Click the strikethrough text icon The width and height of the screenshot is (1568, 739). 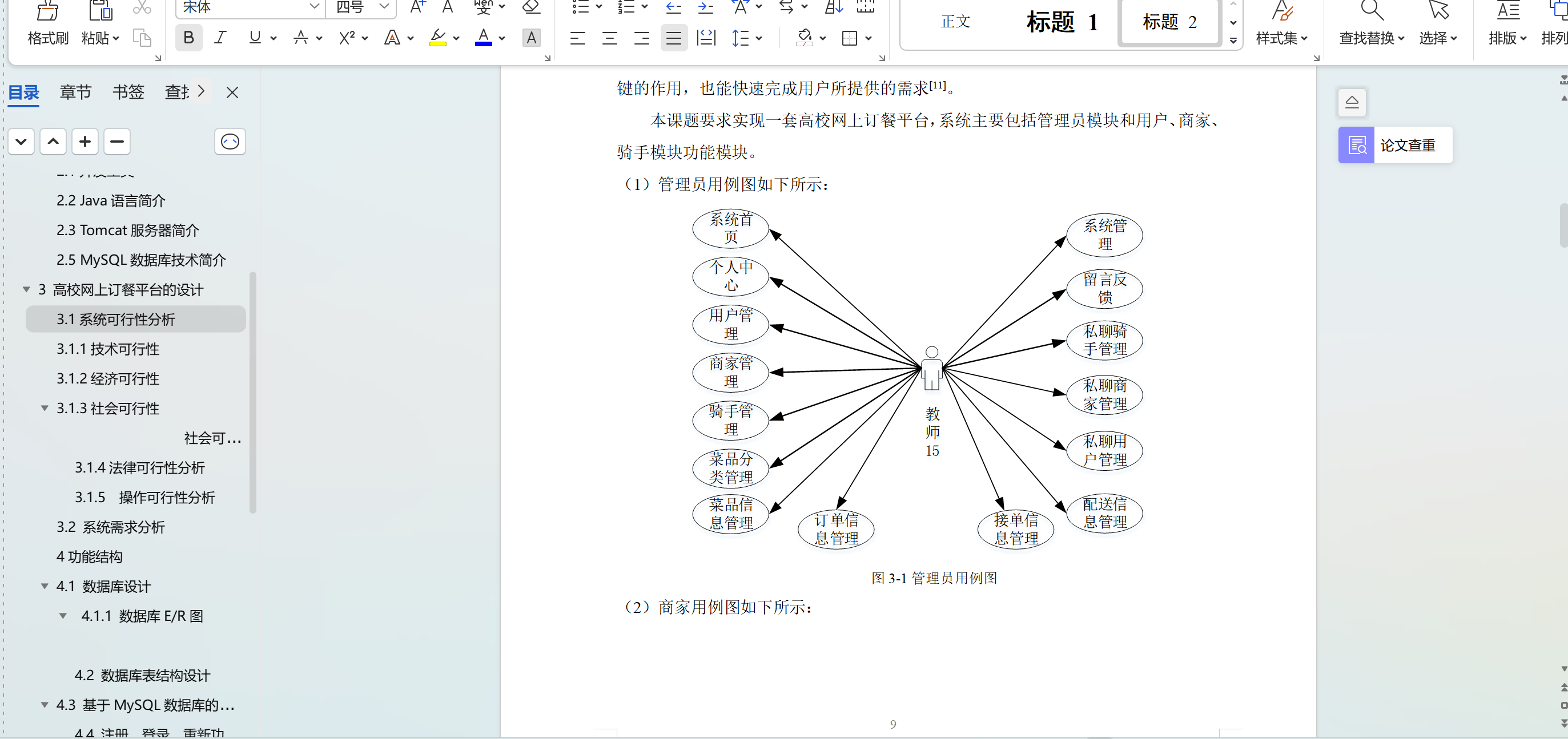(x=301, y=38)
